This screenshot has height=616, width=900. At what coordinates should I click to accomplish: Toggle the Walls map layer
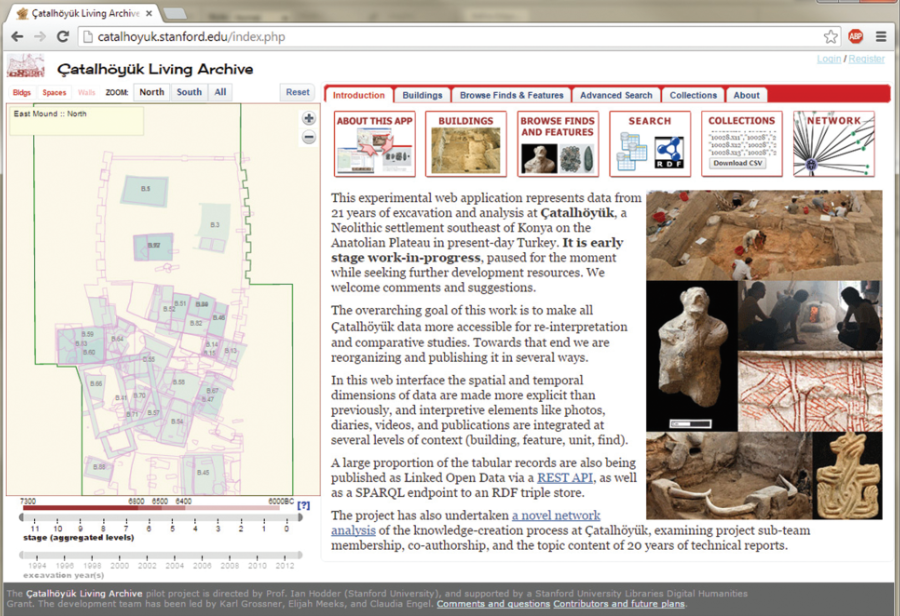click(x=87, y=93)
